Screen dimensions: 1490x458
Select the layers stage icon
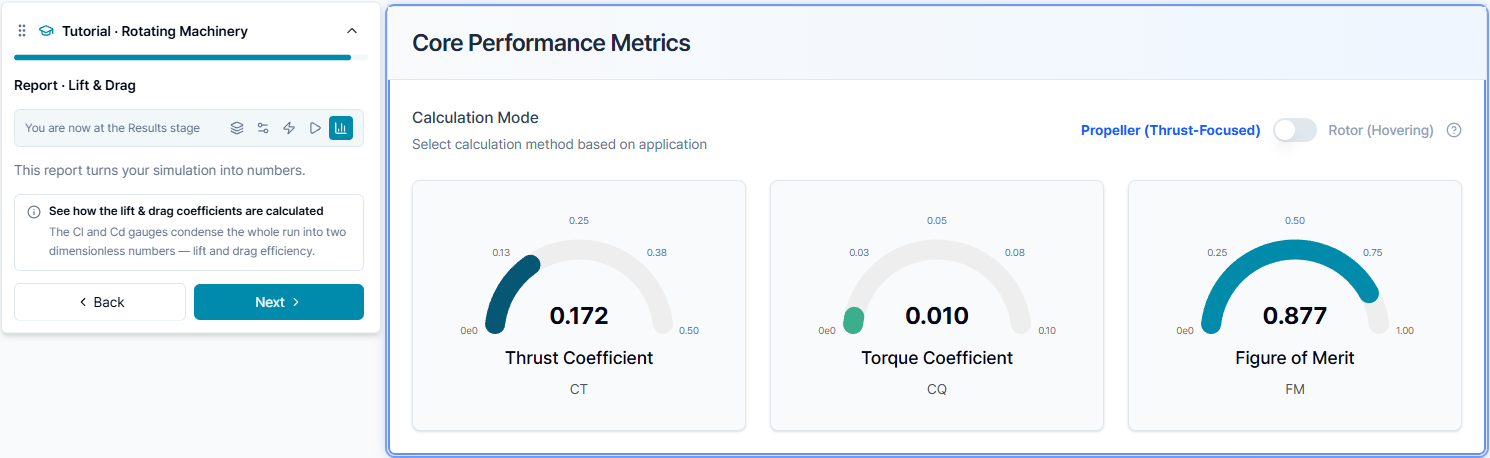[x=237, y=128]
